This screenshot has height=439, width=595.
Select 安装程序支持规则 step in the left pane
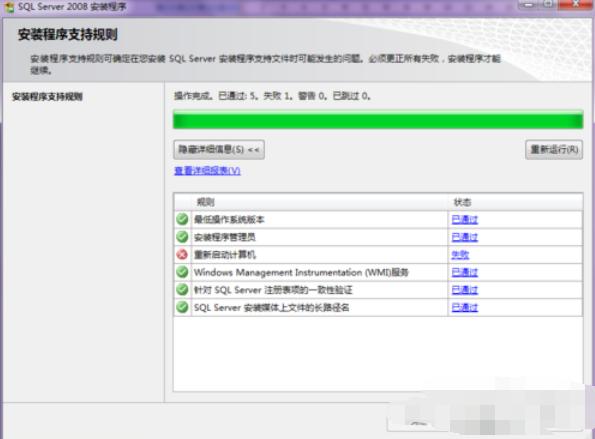(x=47, y=96)
